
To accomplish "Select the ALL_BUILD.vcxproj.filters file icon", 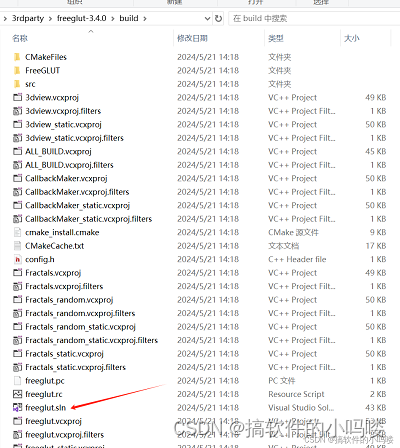I will click(17, 165).
